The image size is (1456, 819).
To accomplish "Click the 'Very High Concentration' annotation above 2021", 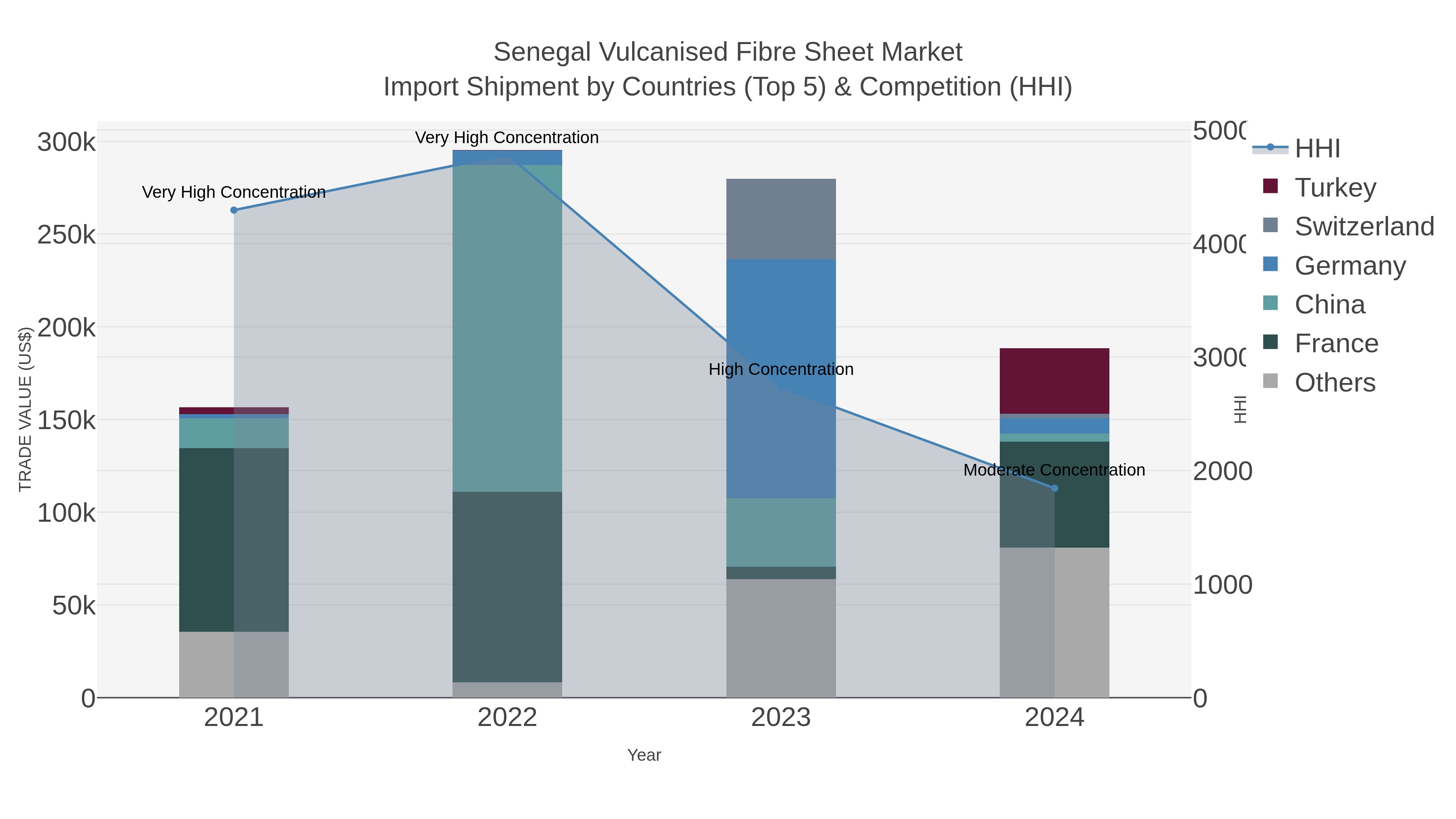I will pos(234,192).
